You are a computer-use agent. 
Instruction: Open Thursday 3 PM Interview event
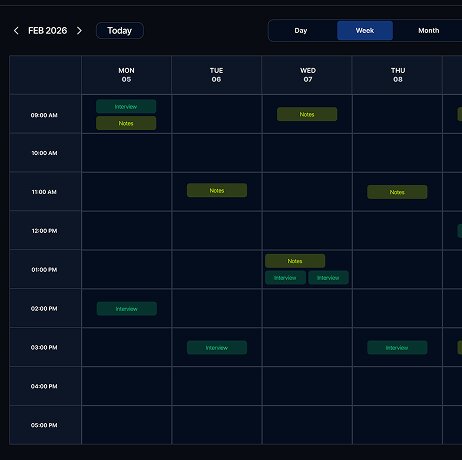pyautogui.click(x=397, y=348)
